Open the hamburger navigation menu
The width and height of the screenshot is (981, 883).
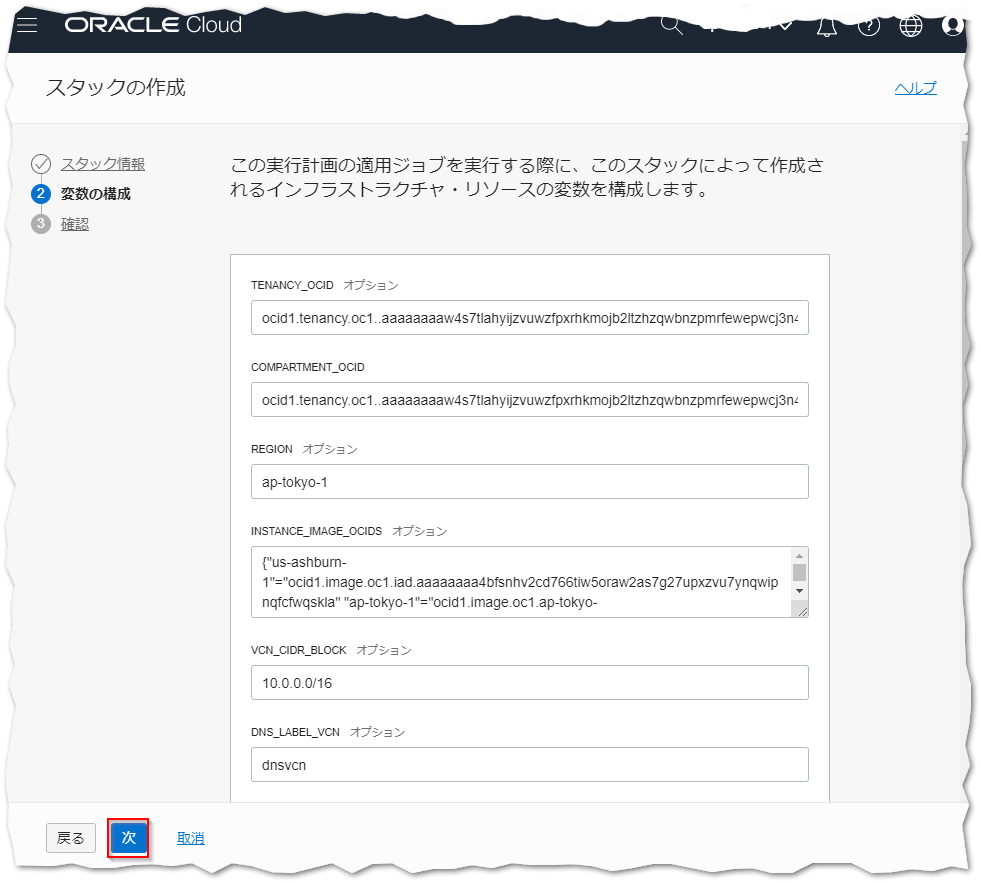click(27, 25)
